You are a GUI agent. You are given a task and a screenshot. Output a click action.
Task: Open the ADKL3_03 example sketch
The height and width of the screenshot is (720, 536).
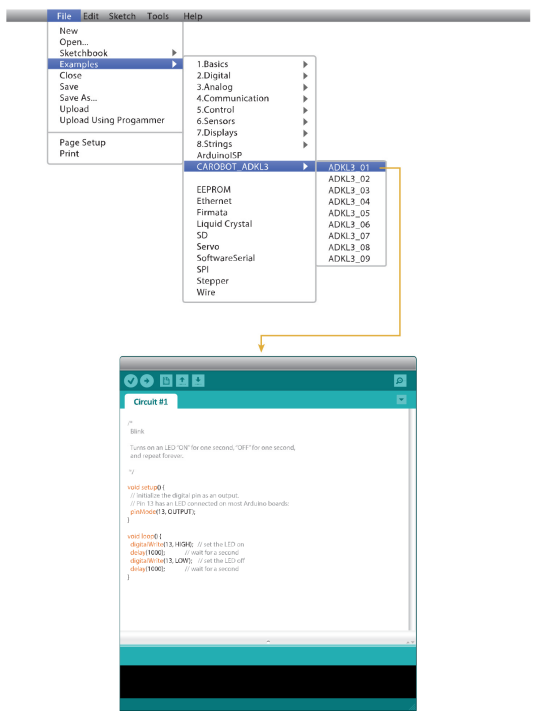[x=351, y=190]
